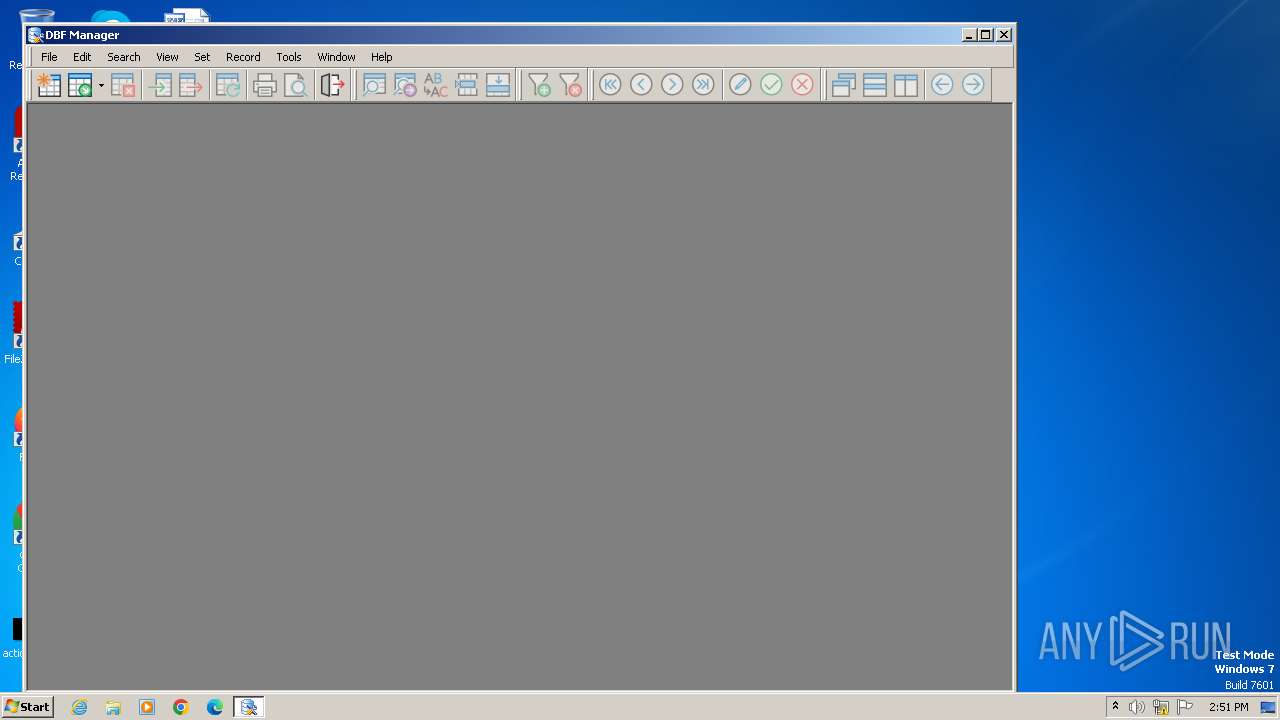Click the Insert row down-arrow icon
Screen dimensions: 1280x720
tap(498, 85)
